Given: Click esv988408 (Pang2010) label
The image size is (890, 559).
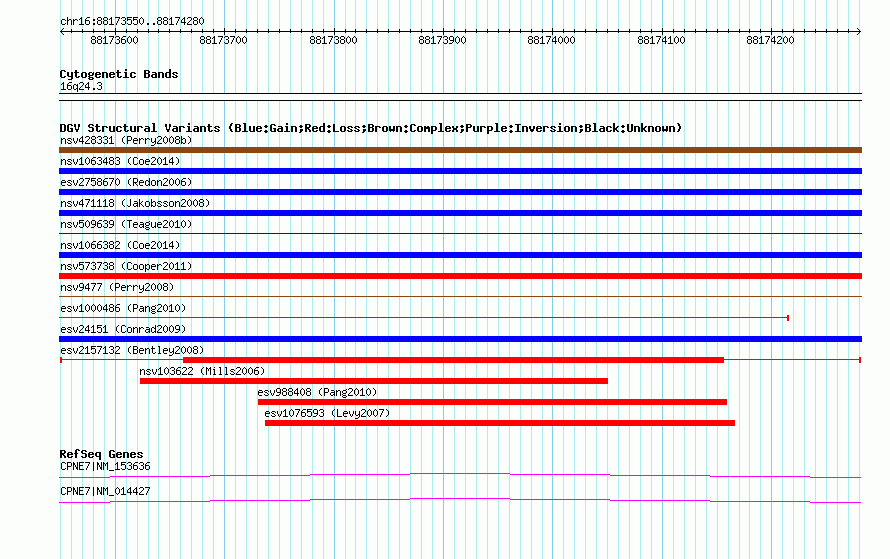Looking at the screenshot, I should (317, 392).
